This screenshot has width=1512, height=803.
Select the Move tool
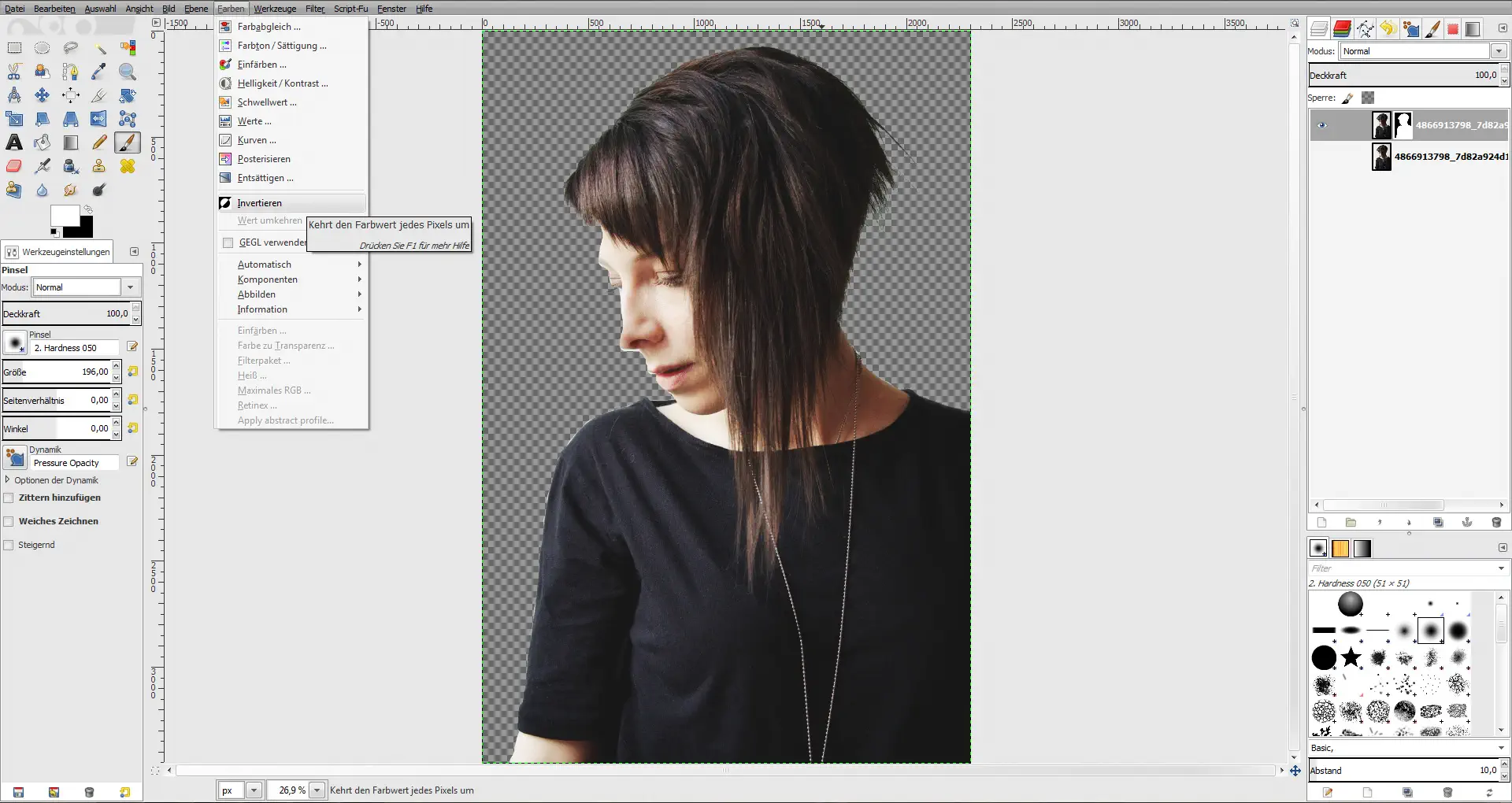42,94
